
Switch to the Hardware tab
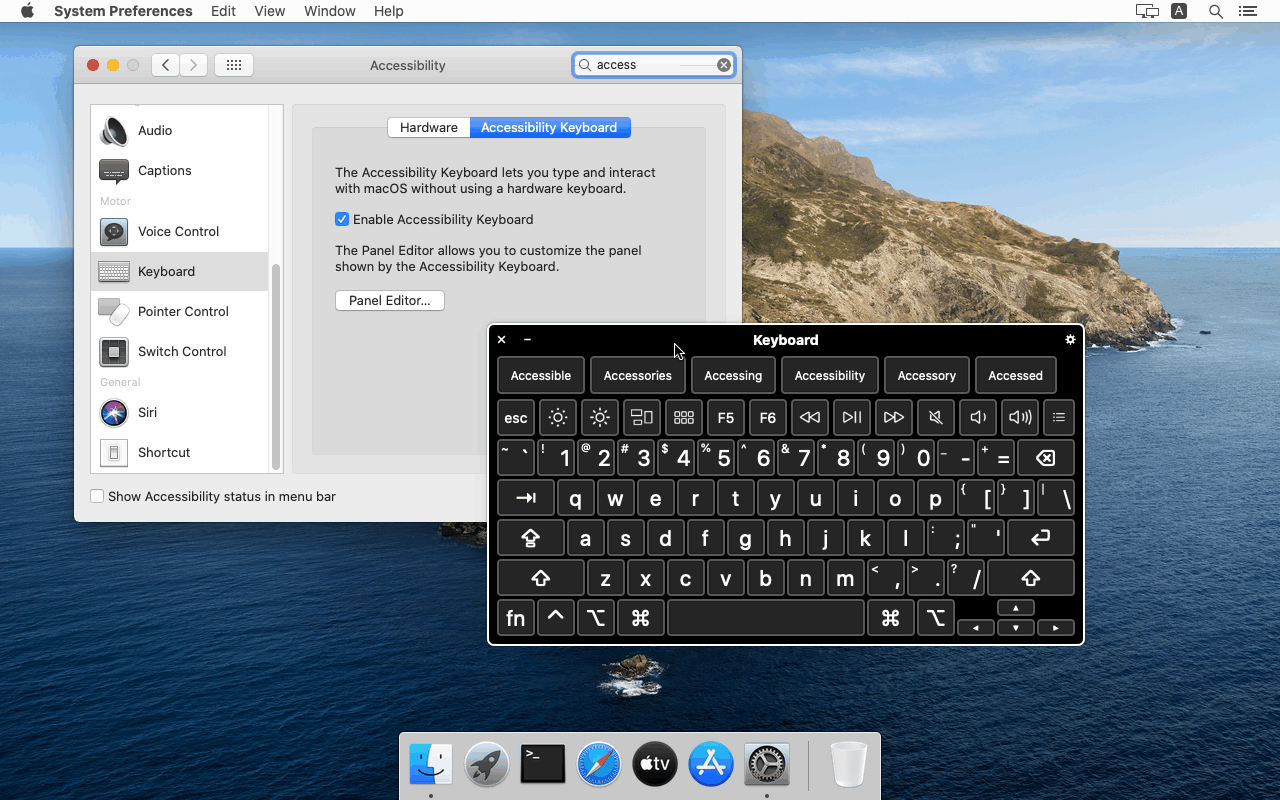428,127
